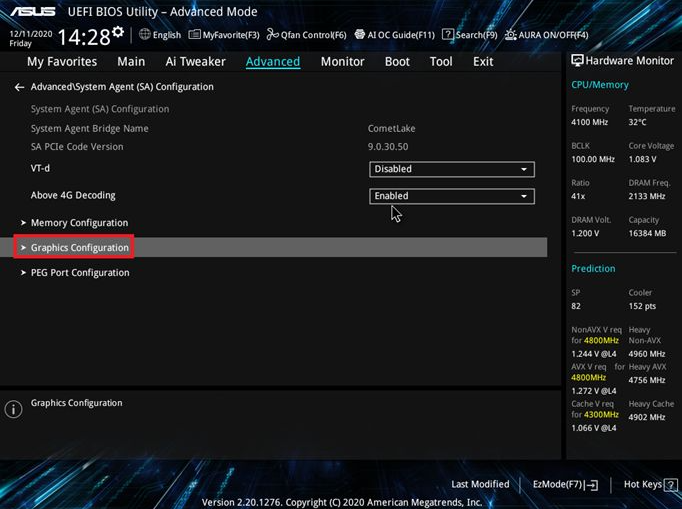682x509 pixels.
Task: Expand the Graphics Configuration submenu
Action: click(80, 248)
